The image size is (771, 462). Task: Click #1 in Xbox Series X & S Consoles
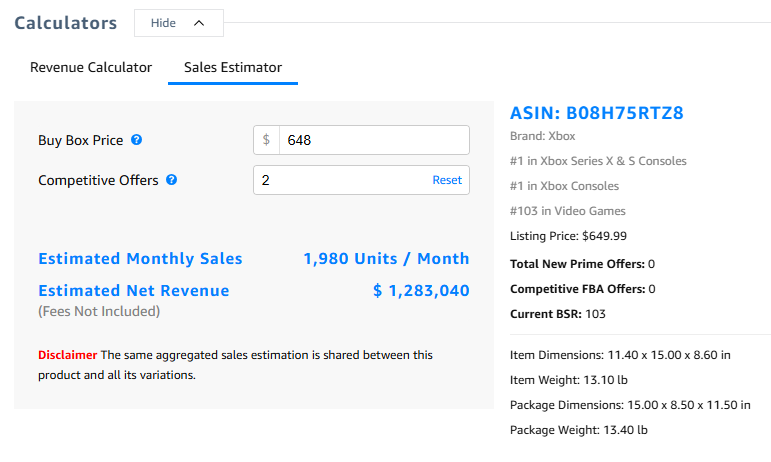tap(598, 161)
